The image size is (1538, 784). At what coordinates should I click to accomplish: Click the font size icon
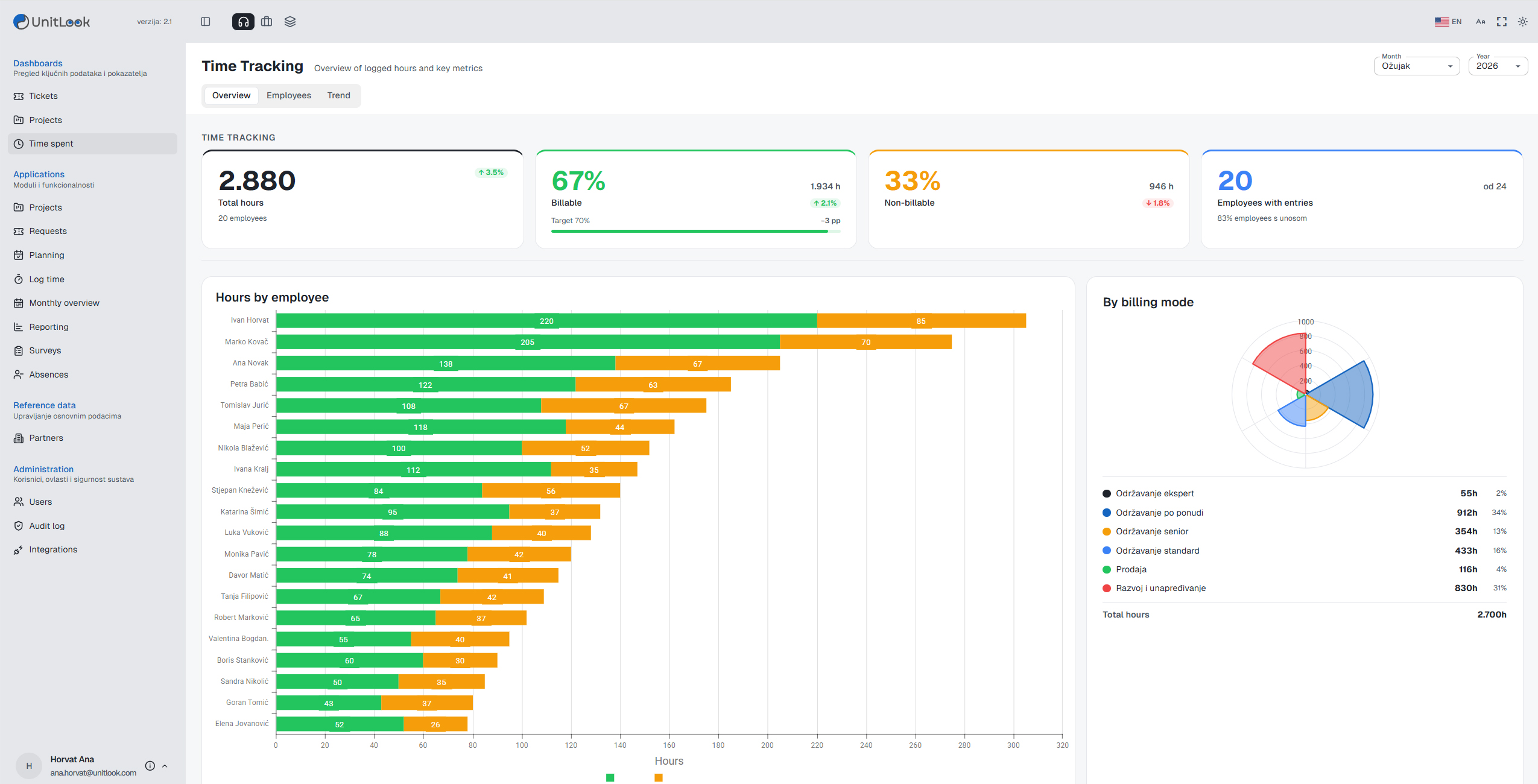coord(1481,22)
